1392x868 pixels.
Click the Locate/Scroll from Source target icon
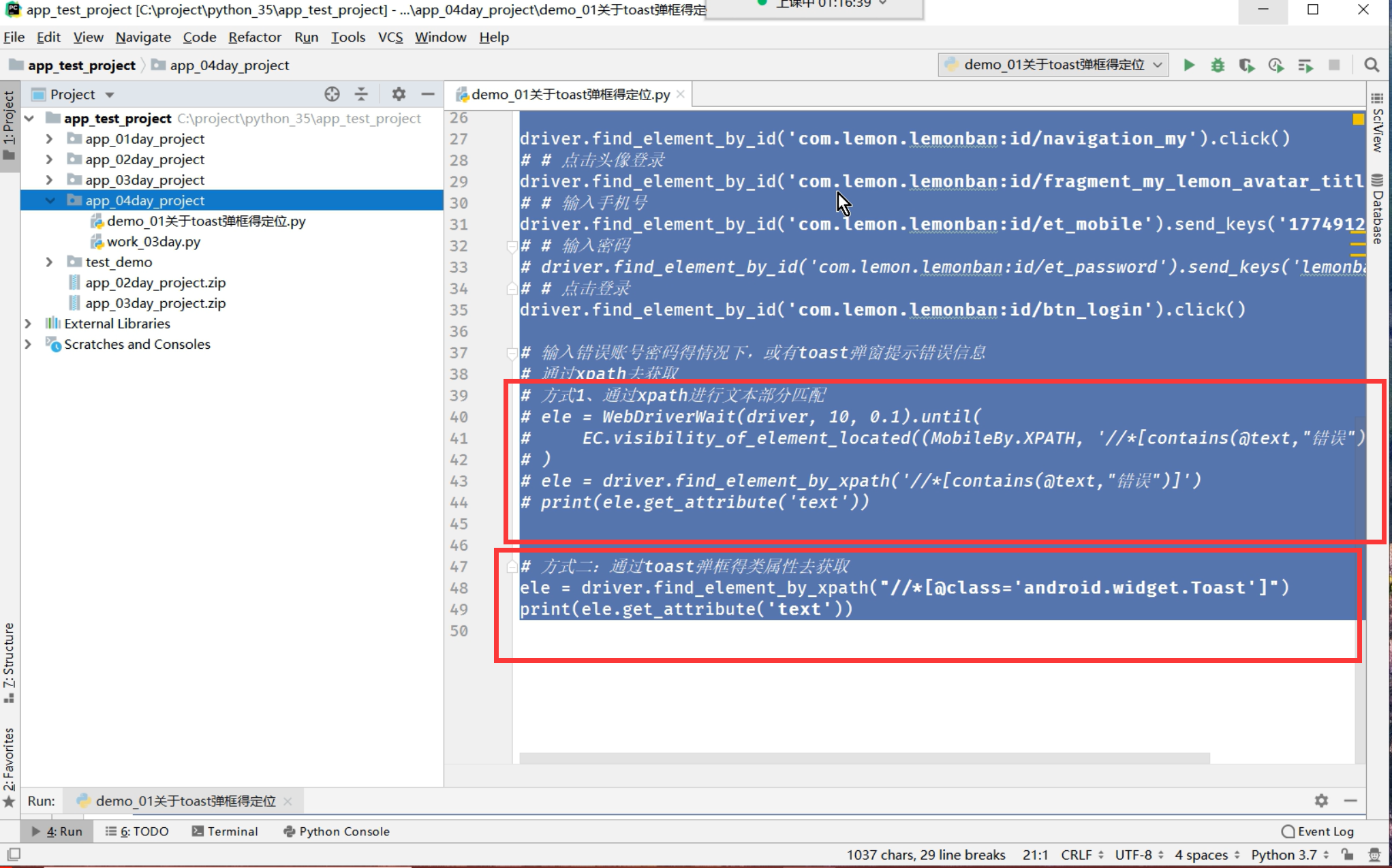(x=332, y=94)
